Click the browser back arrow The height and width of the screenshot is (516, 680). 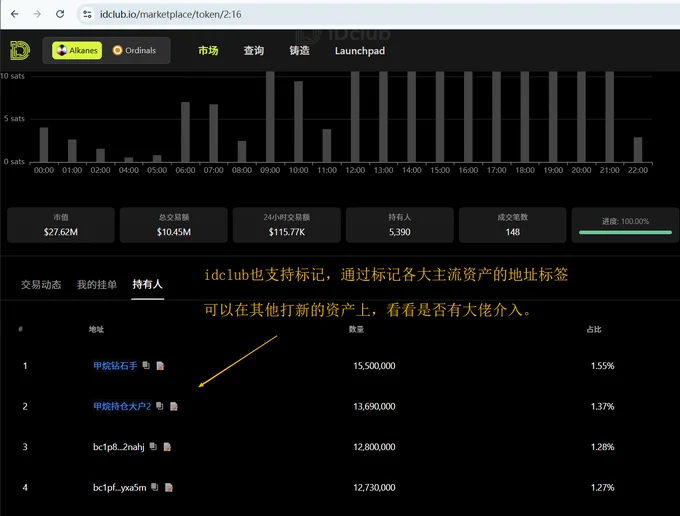point(15,14)
